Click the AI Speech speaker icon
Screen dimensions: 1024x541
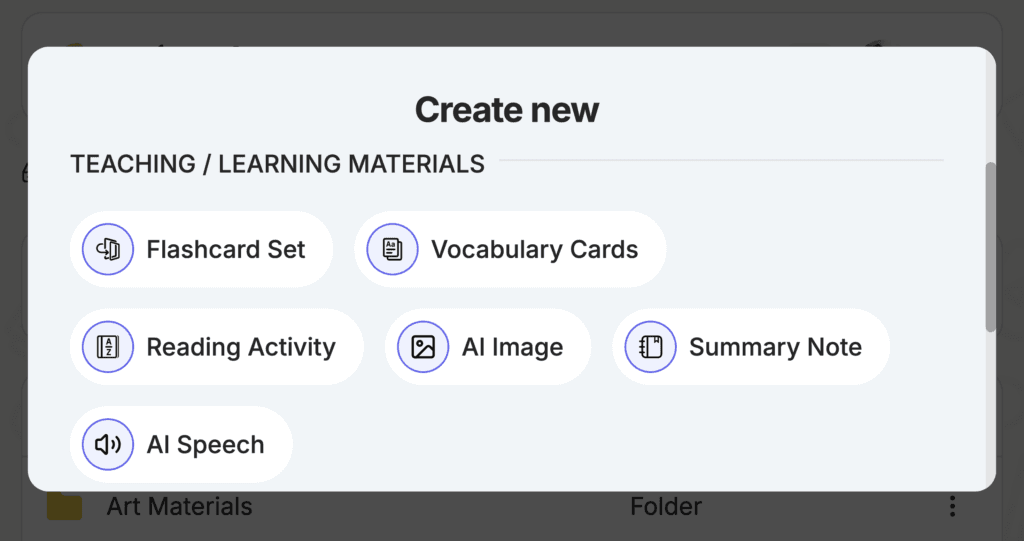(x=108, y=444)
